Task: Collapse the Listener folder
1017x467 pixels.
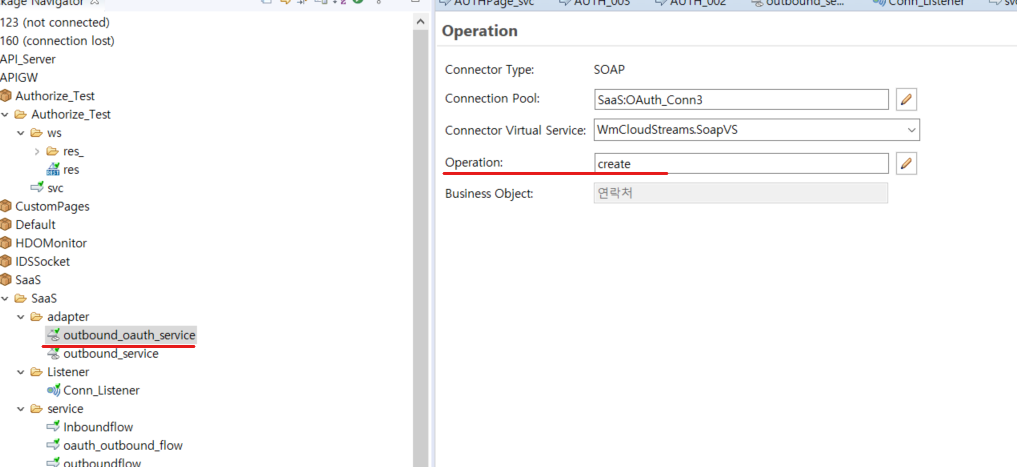Action: [x=21, y=372]
